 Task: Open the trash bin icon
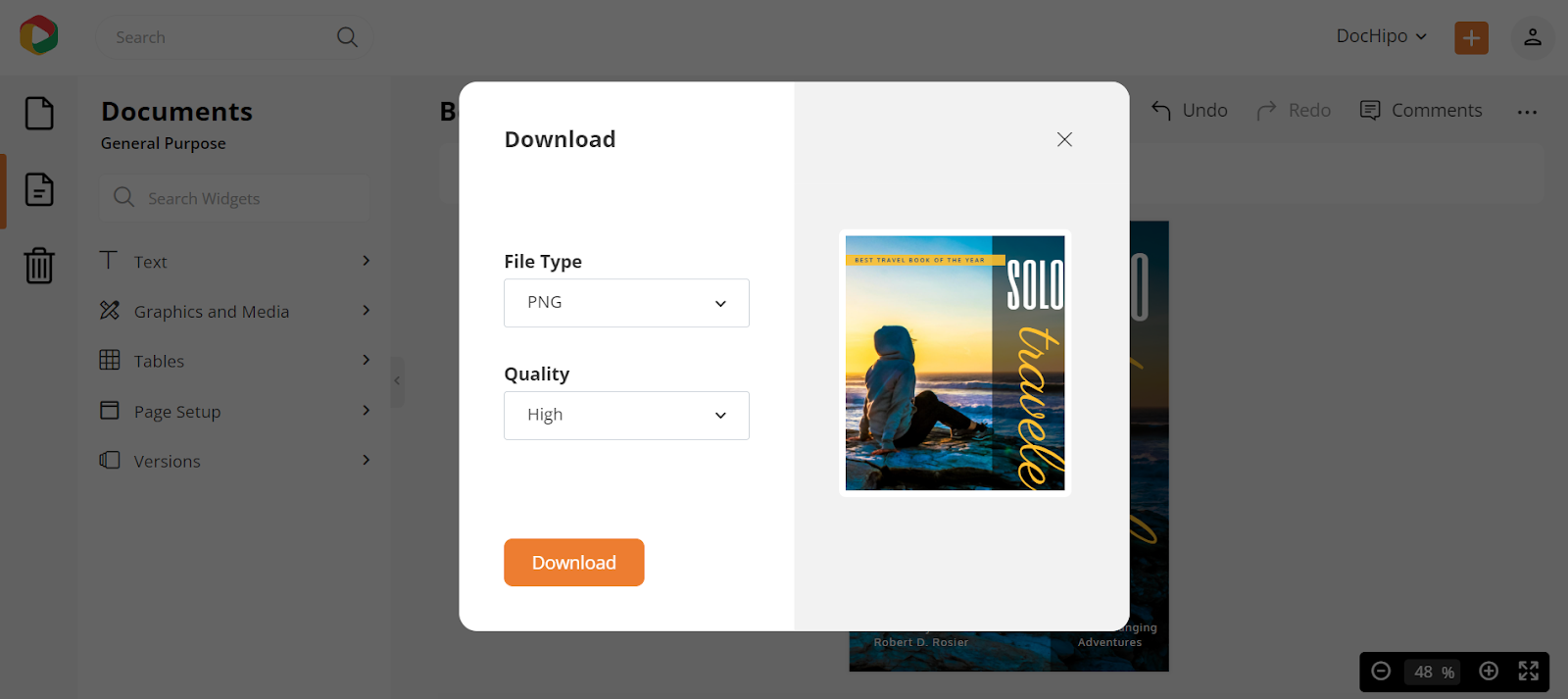tap(39, 265)
